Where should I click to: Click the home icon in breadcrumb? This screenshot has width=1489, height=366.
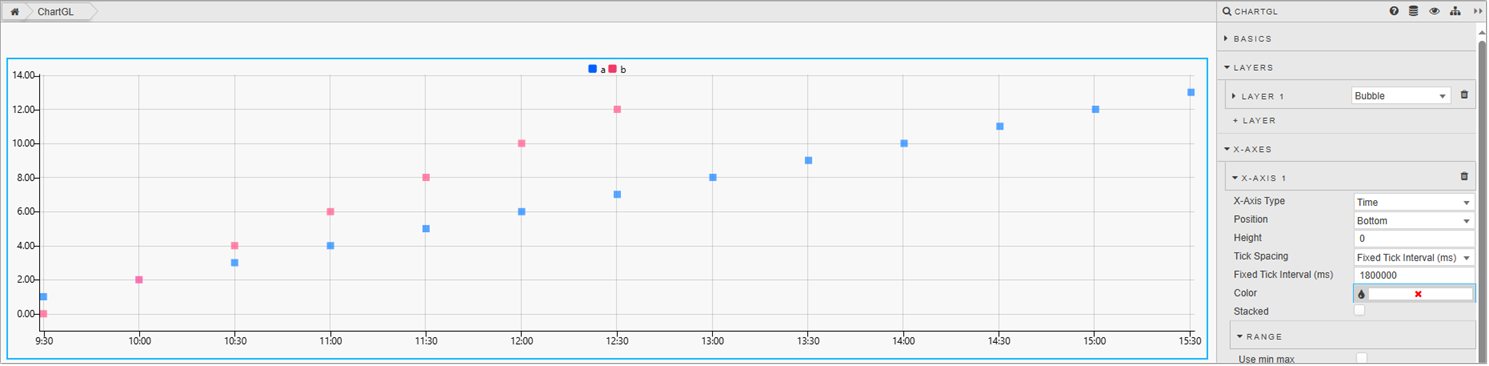[x=15, y=12]
